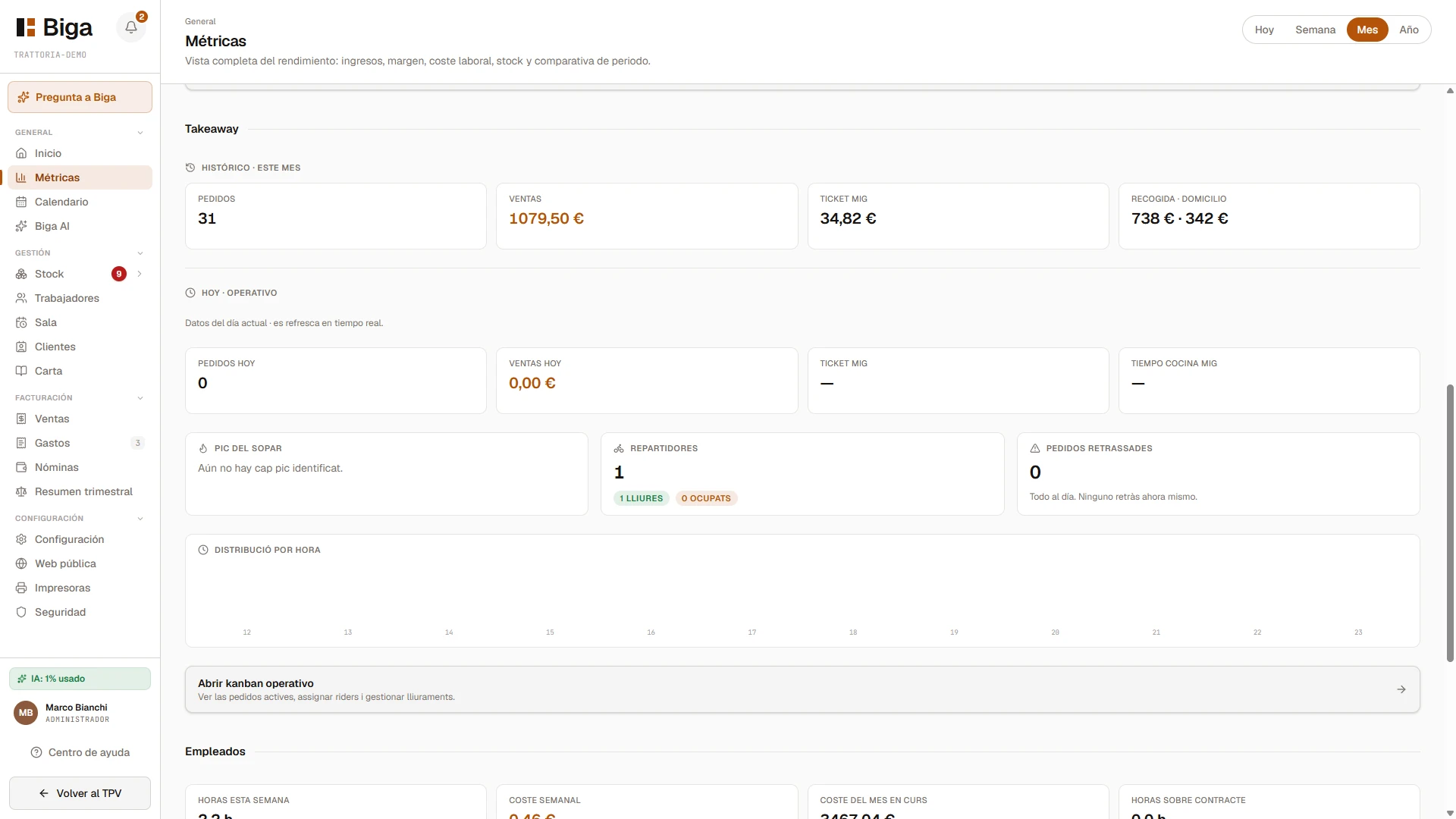
Task: Click the page vertical scrollbar thumb
Action: [x=1450, y=523]
